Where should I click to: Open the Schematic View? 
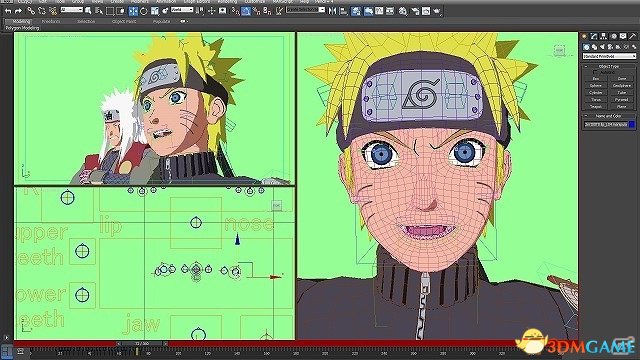[x=390, y=11]
